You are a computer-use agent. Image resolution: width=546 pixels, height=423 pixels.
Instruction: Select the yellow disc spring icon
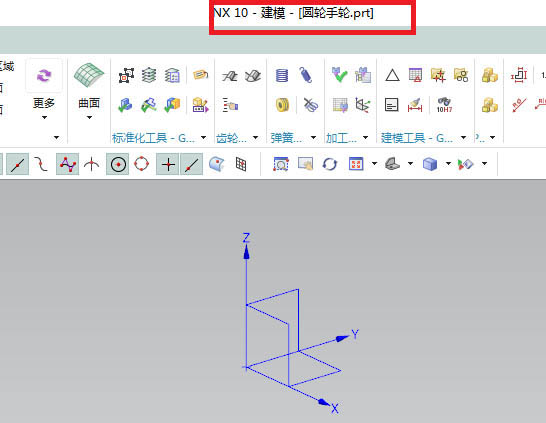click(x=282, y=105)
